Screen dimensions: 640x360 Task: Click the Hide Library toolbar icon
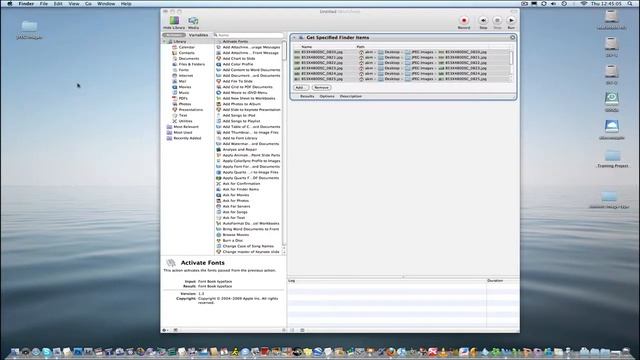pos(174,22)
